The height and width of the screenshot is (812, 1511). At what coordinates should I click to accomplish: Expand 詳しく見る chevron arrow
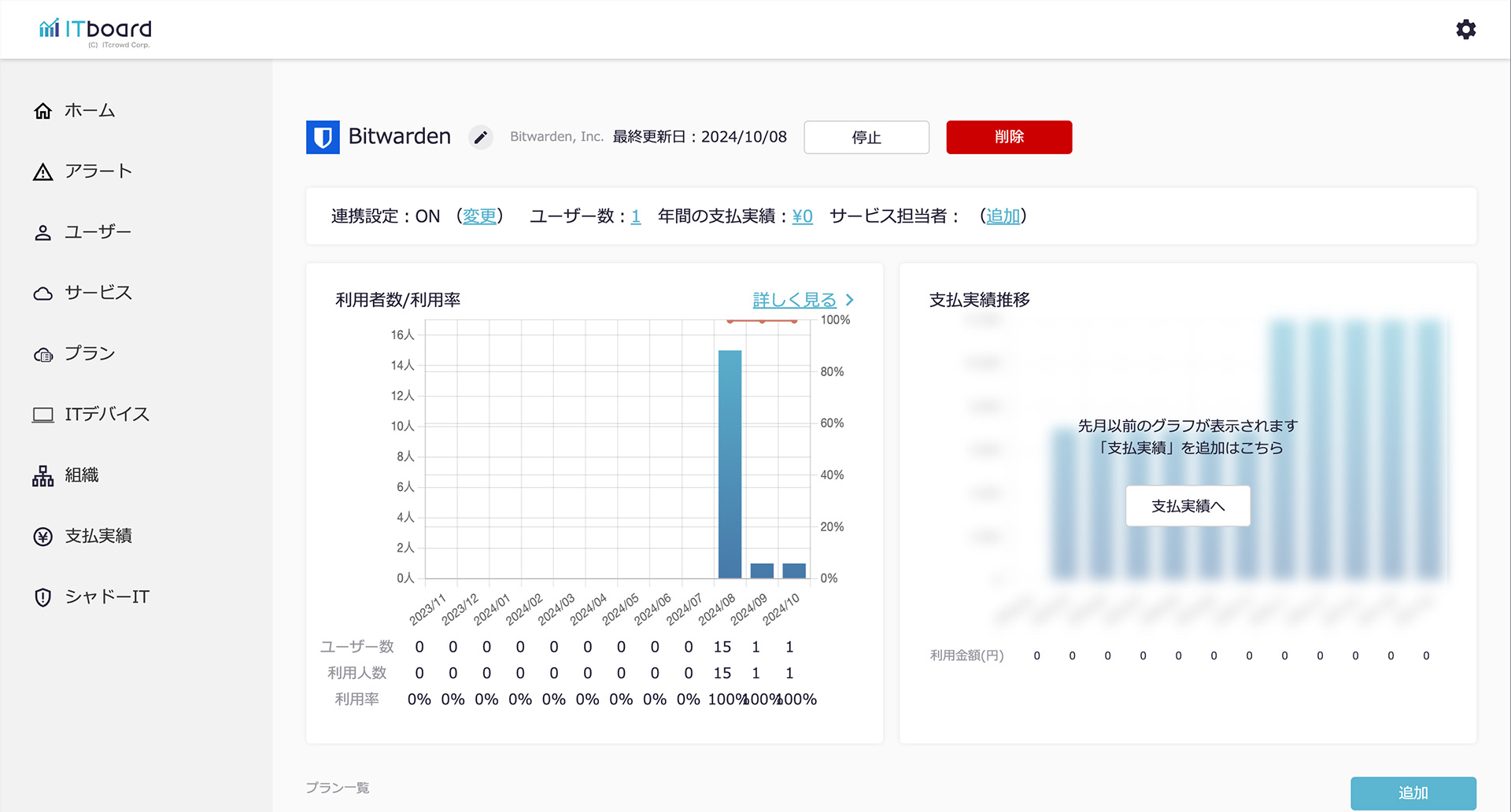[850, 300]
